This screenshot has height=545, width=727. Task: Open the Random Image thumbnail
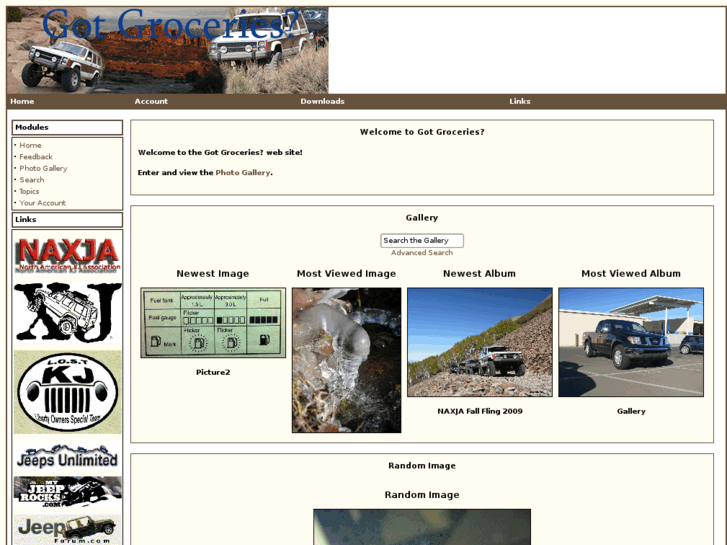[x=422, y=527]
